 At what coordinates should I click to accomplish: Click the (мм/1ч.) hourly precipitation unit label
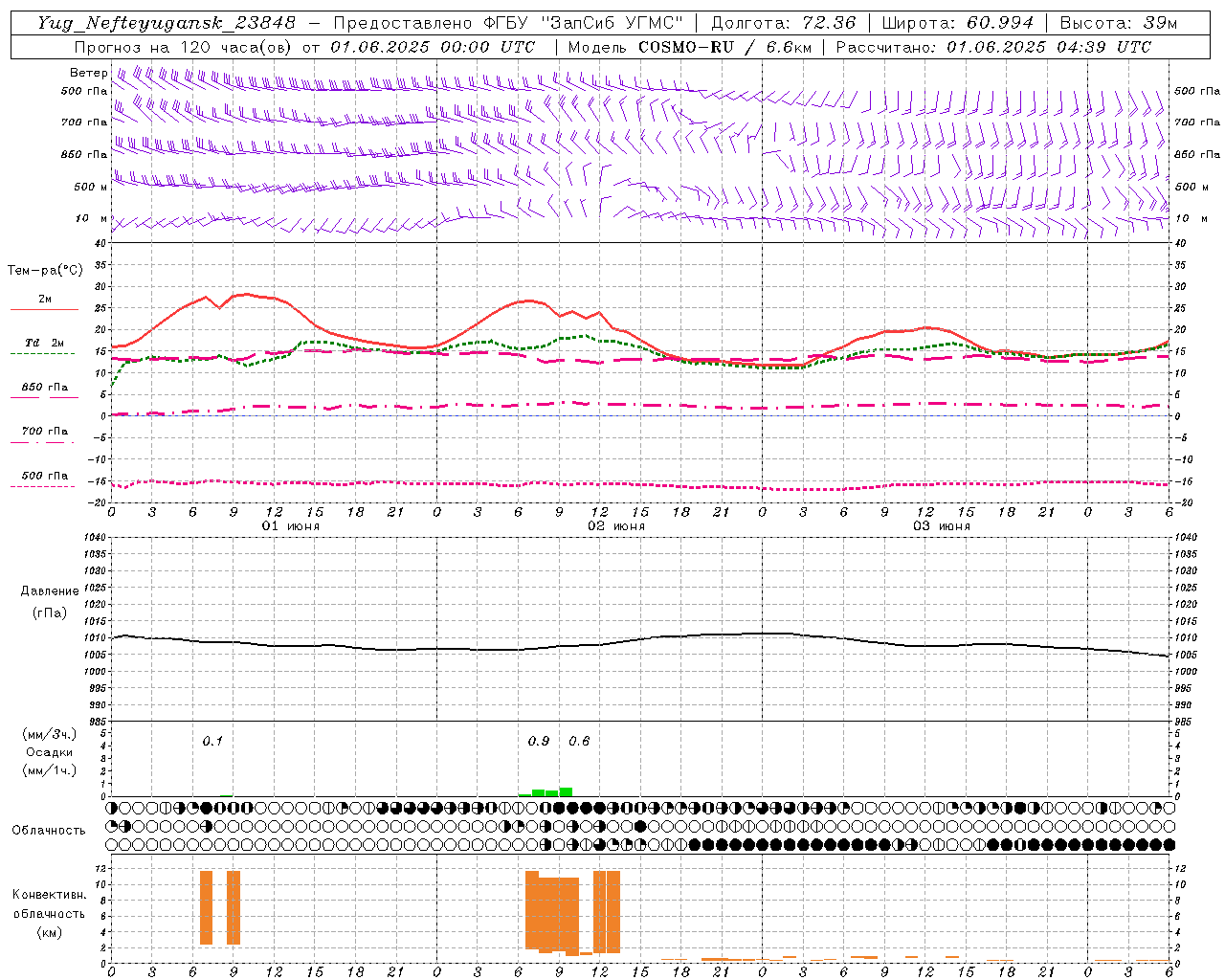point(49,770)
